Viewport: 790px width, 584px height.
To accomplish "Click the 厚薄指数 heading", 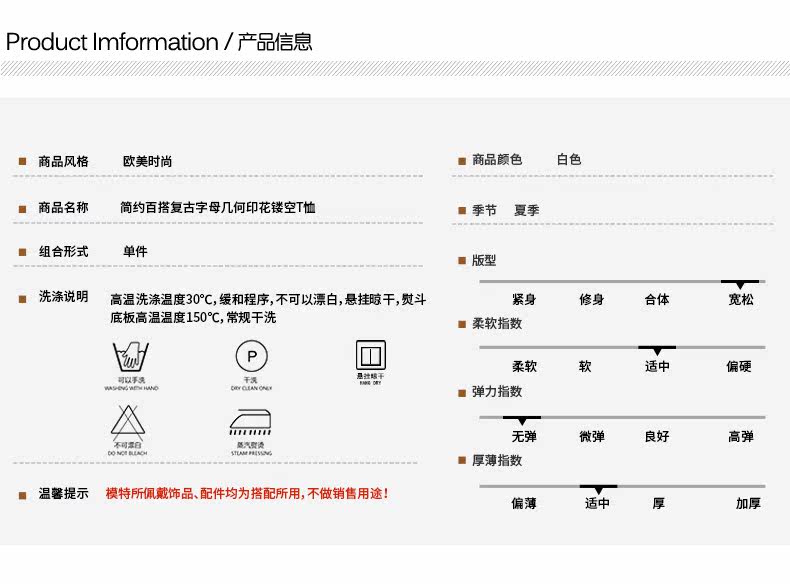I will pos(497,461).
